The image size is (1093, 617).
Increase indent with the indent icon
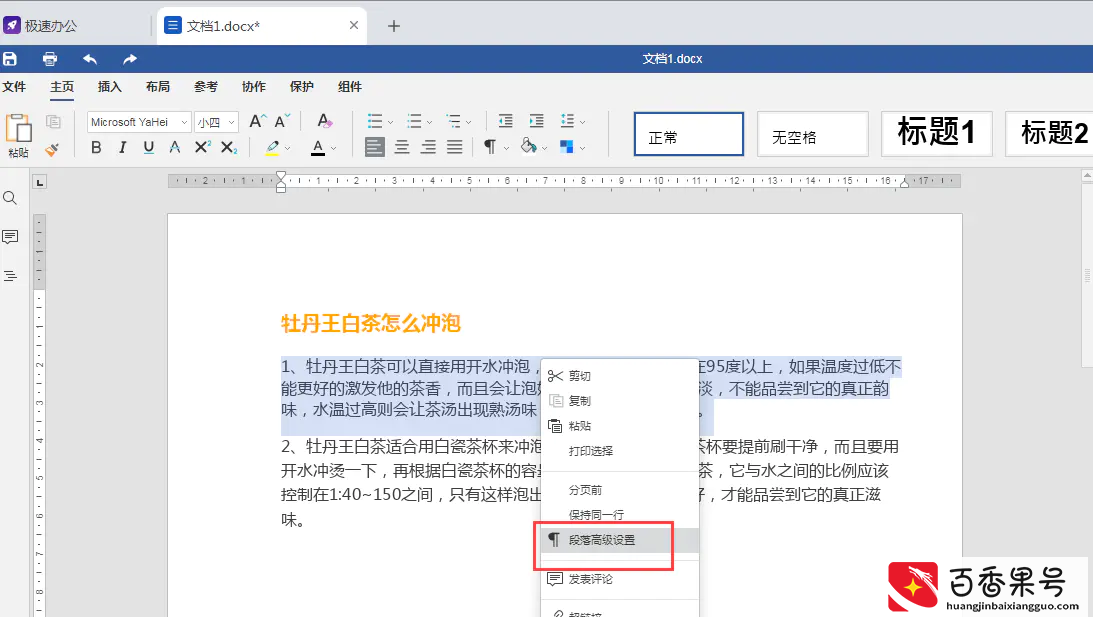536,121
